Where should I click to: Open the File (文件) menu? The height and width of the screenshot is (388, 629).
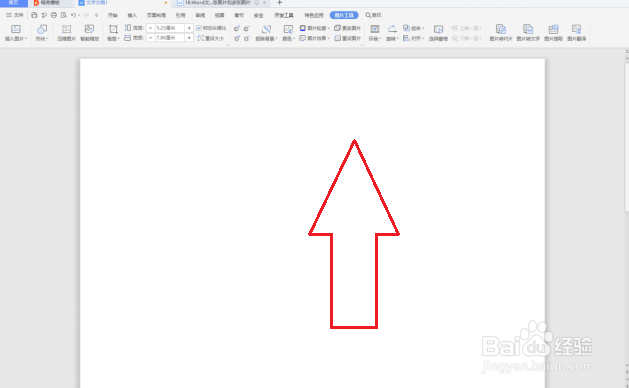(14, 15)
